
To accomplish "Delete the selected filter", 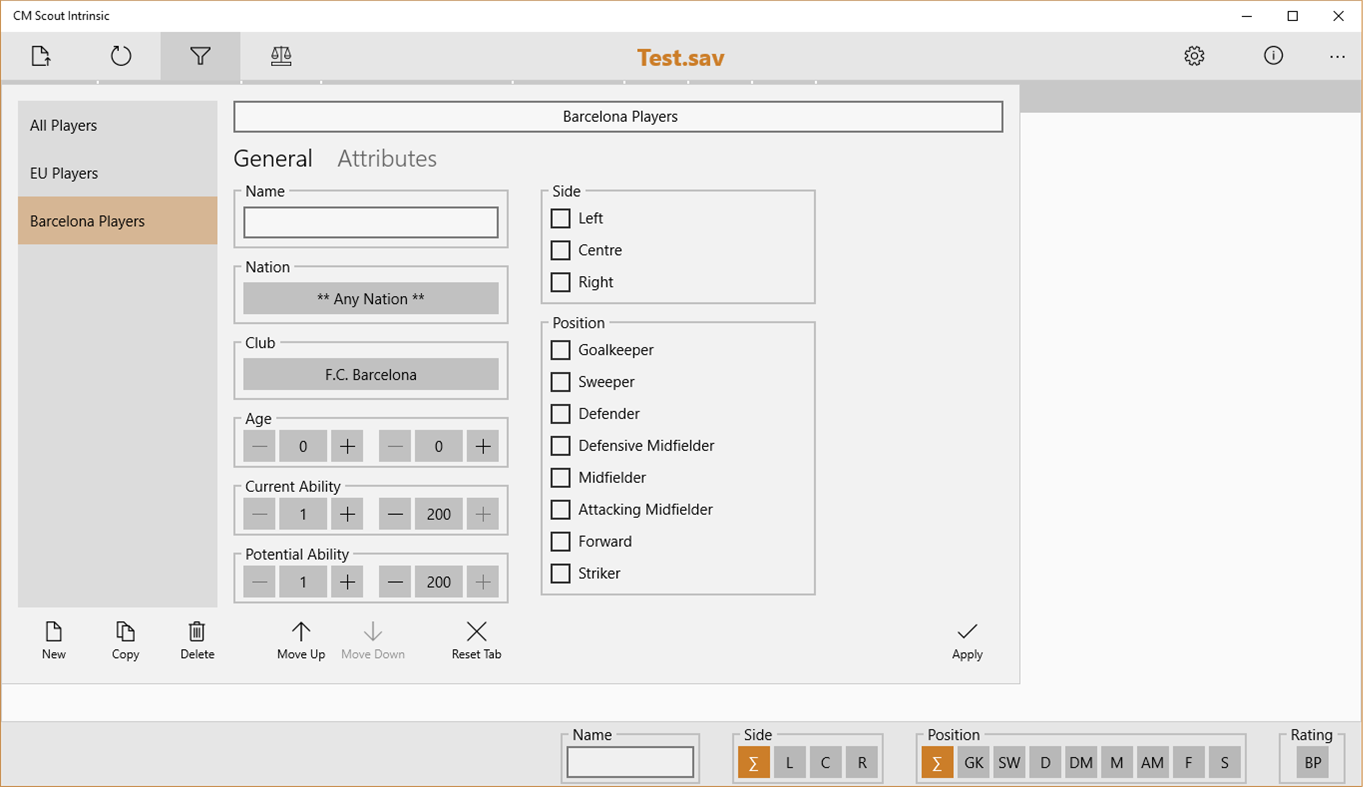I will coord(197,641).
